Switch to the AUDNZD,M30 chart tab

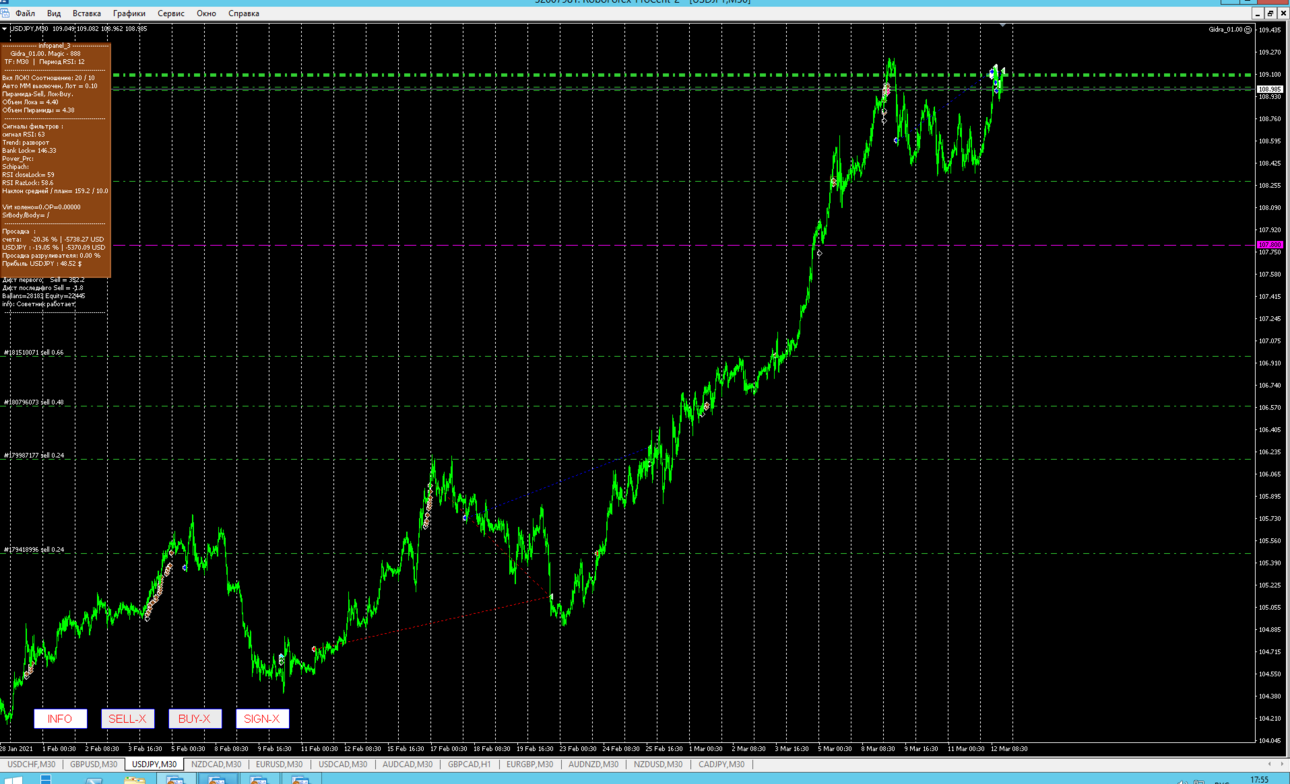point(593,765)
